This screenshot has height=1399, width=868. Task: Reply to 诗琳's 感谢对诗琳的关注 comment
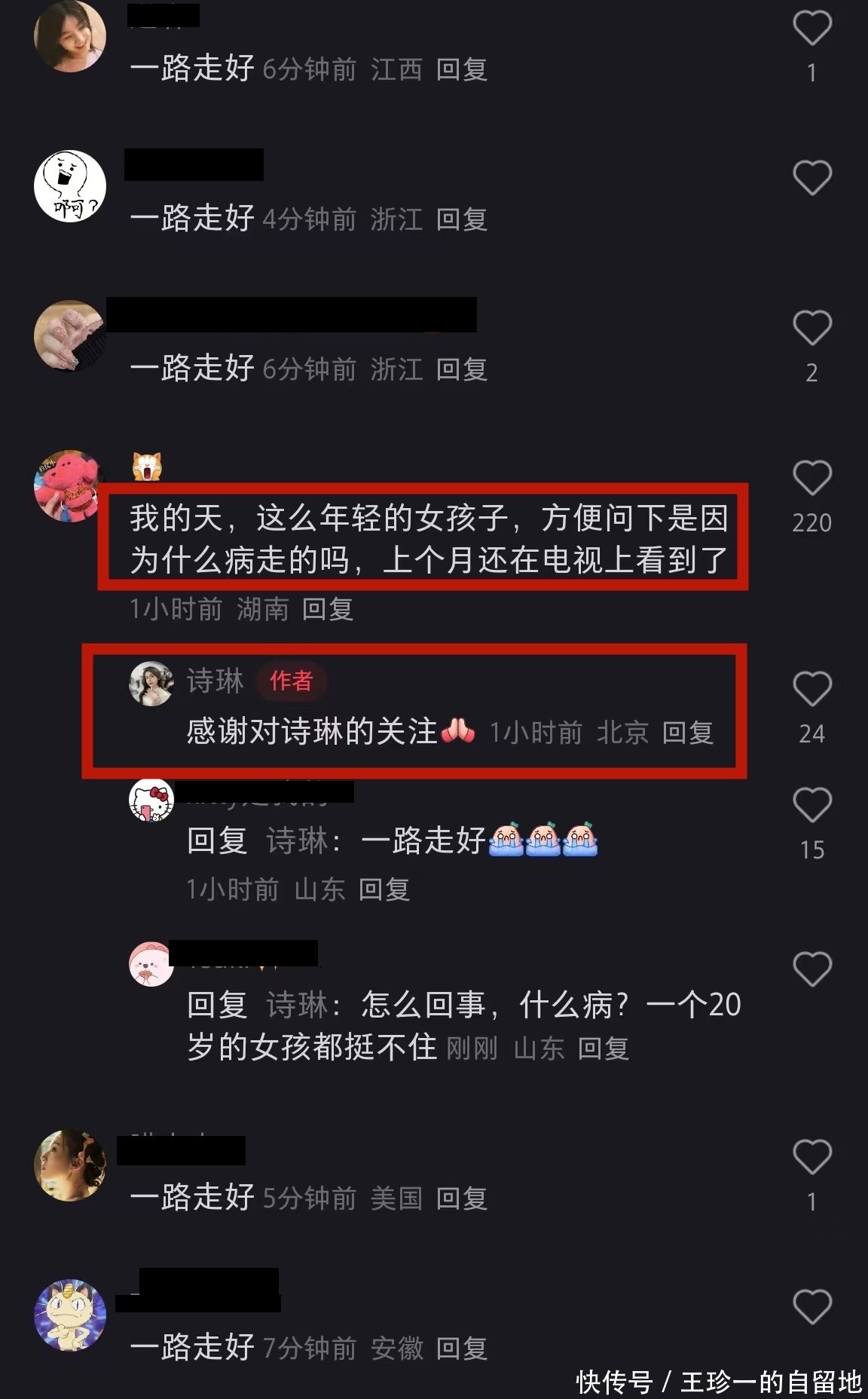pyautogui.click(x=688, y=733)
